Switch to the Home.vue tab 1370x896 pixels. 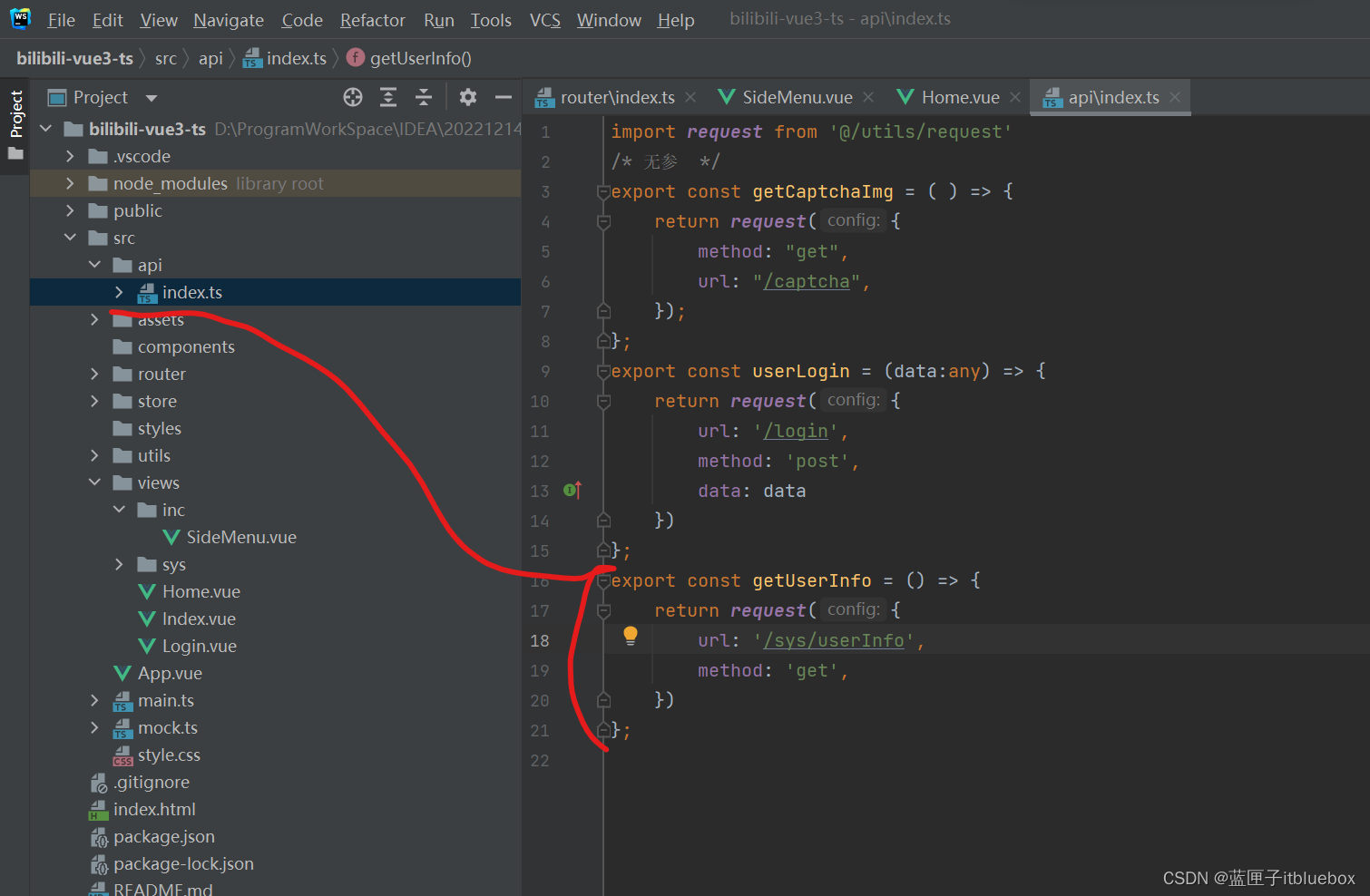959,97
